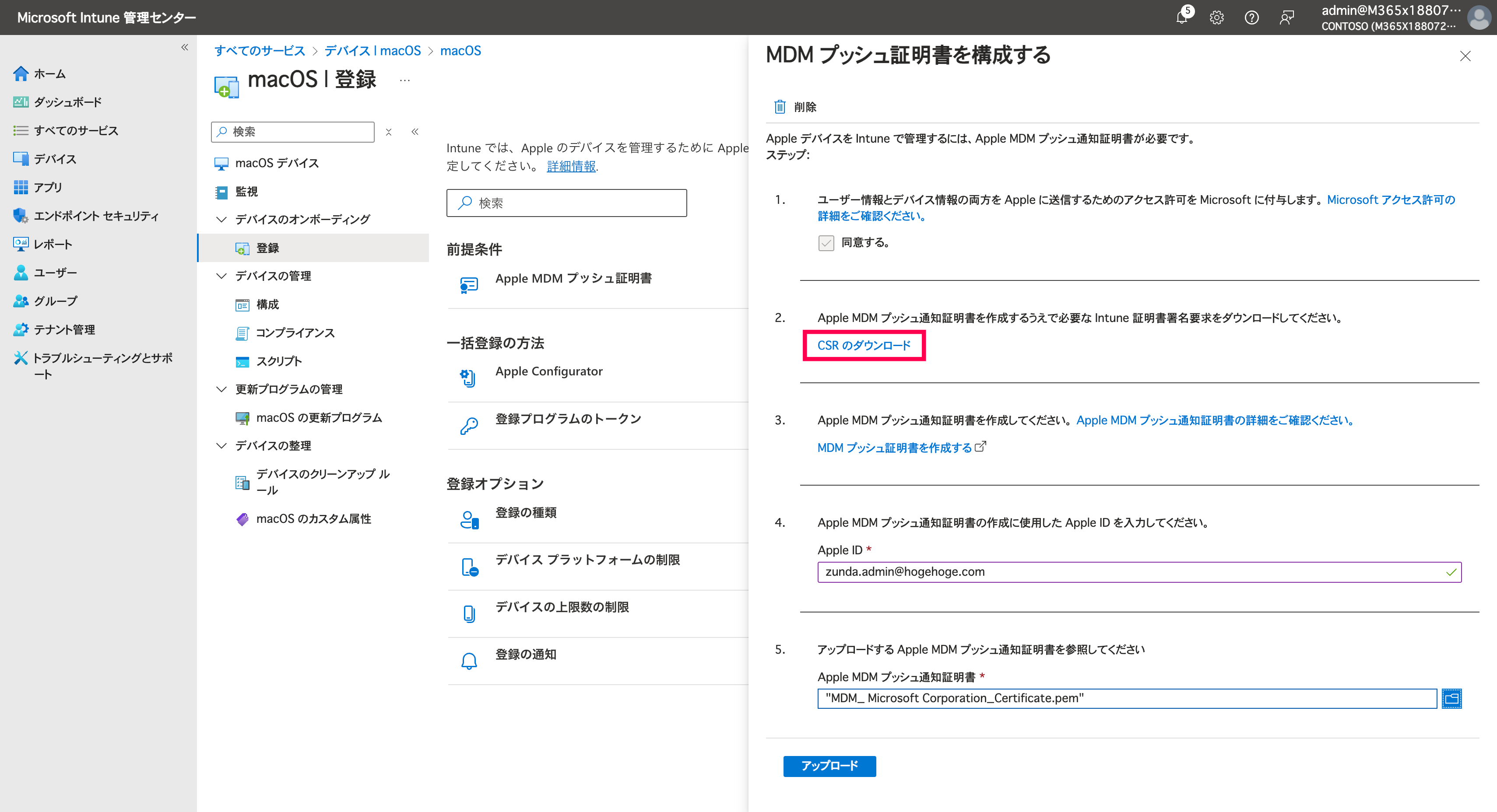Click the 詳細情報 link

[571, 167]
